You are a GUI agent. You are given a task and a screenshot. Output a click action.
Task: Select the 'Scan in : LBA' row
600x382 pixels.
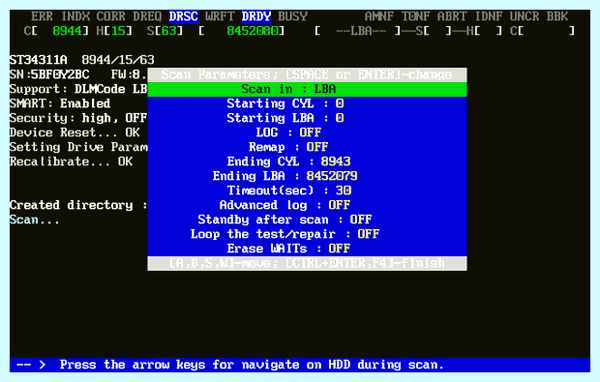click(307, 89)
